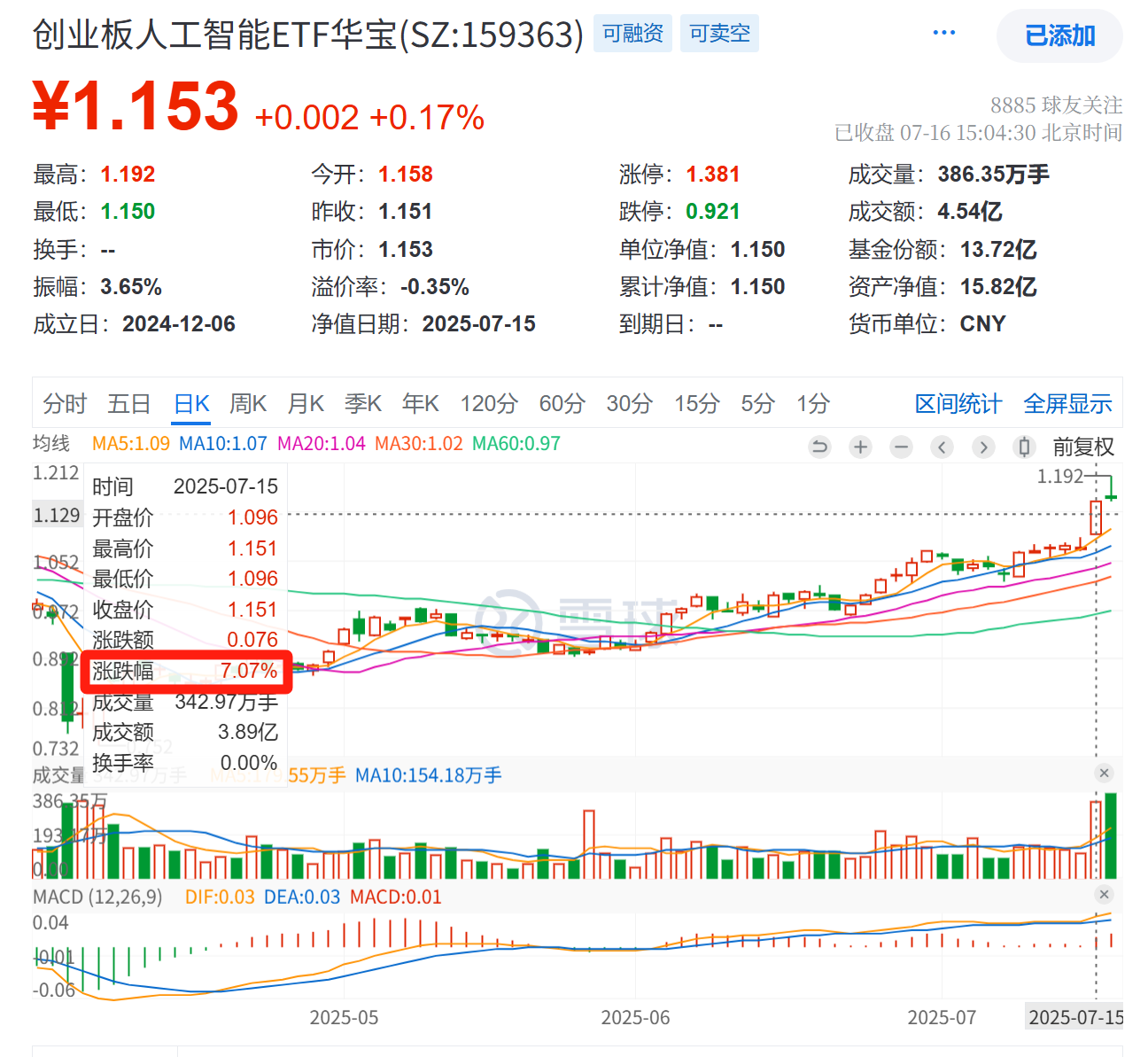Switch to the 分时 chart tab
Image resolution: width=1148 pixels, height=1057 pixels.
pos(65,404)
